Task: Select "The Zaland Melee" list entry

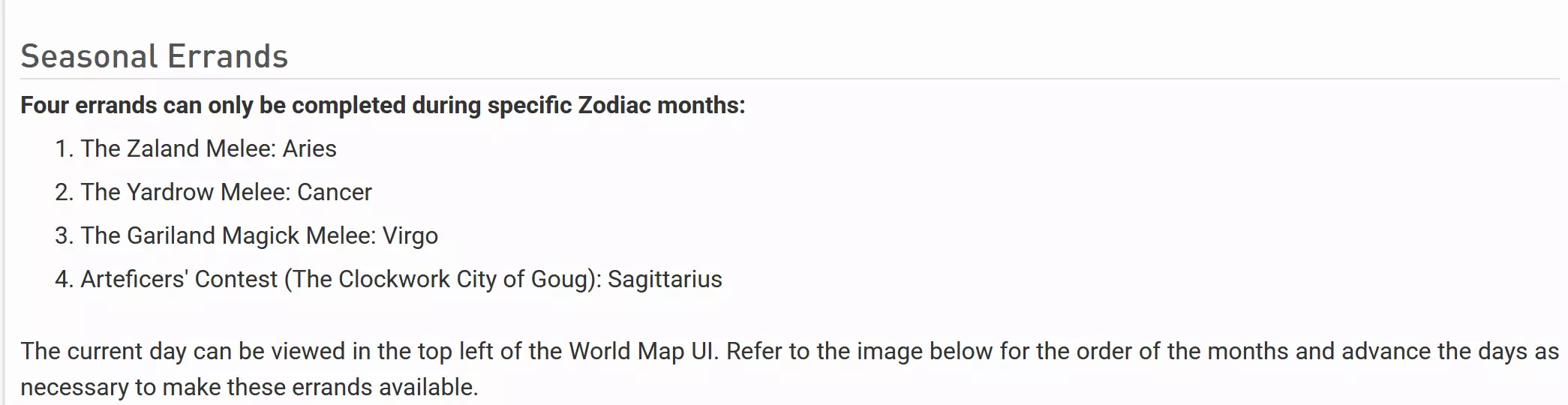Action: click(x=177, y=148)
